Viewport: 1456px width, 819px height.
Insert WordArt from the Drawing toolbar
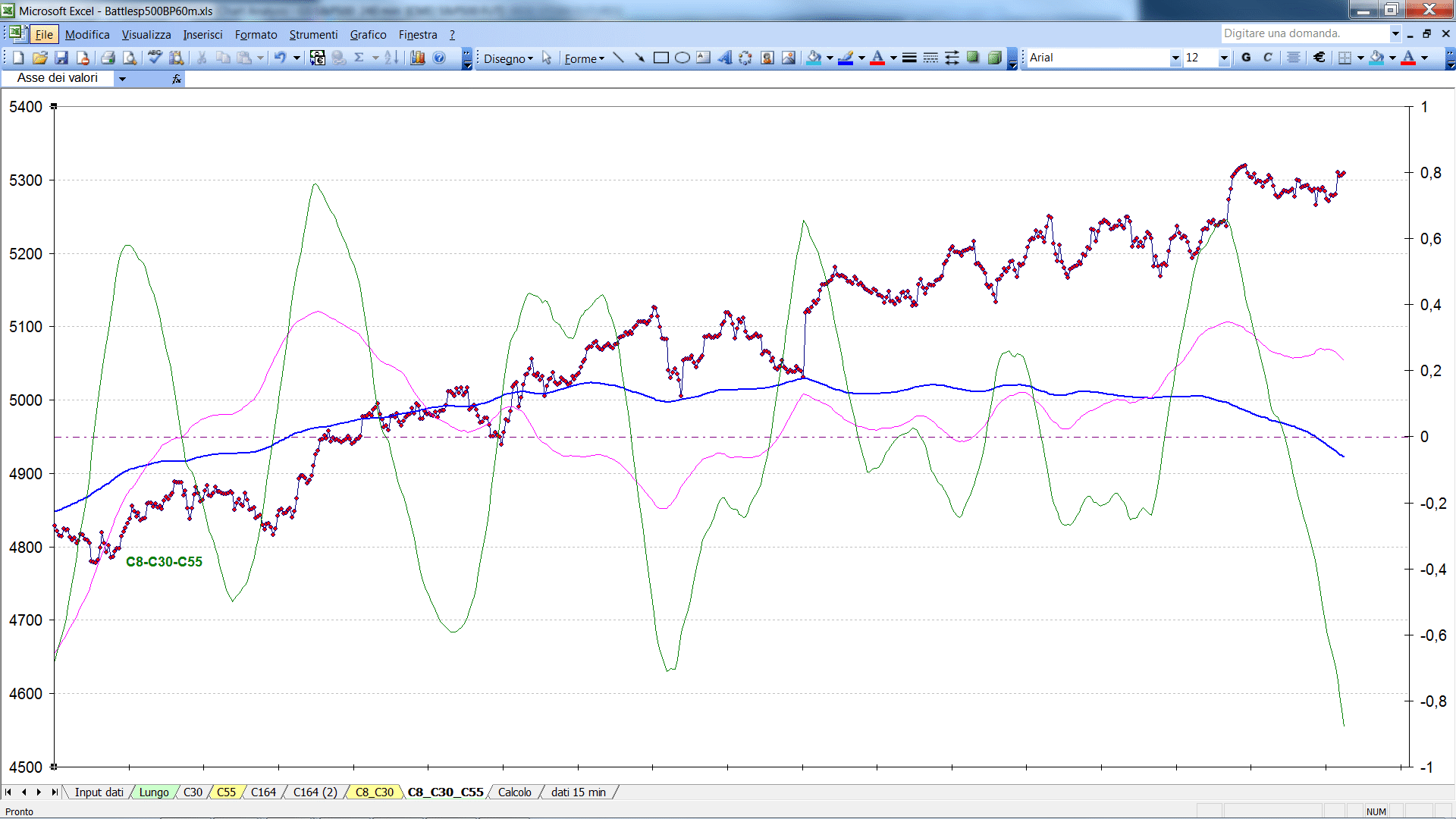coord(724,58)
